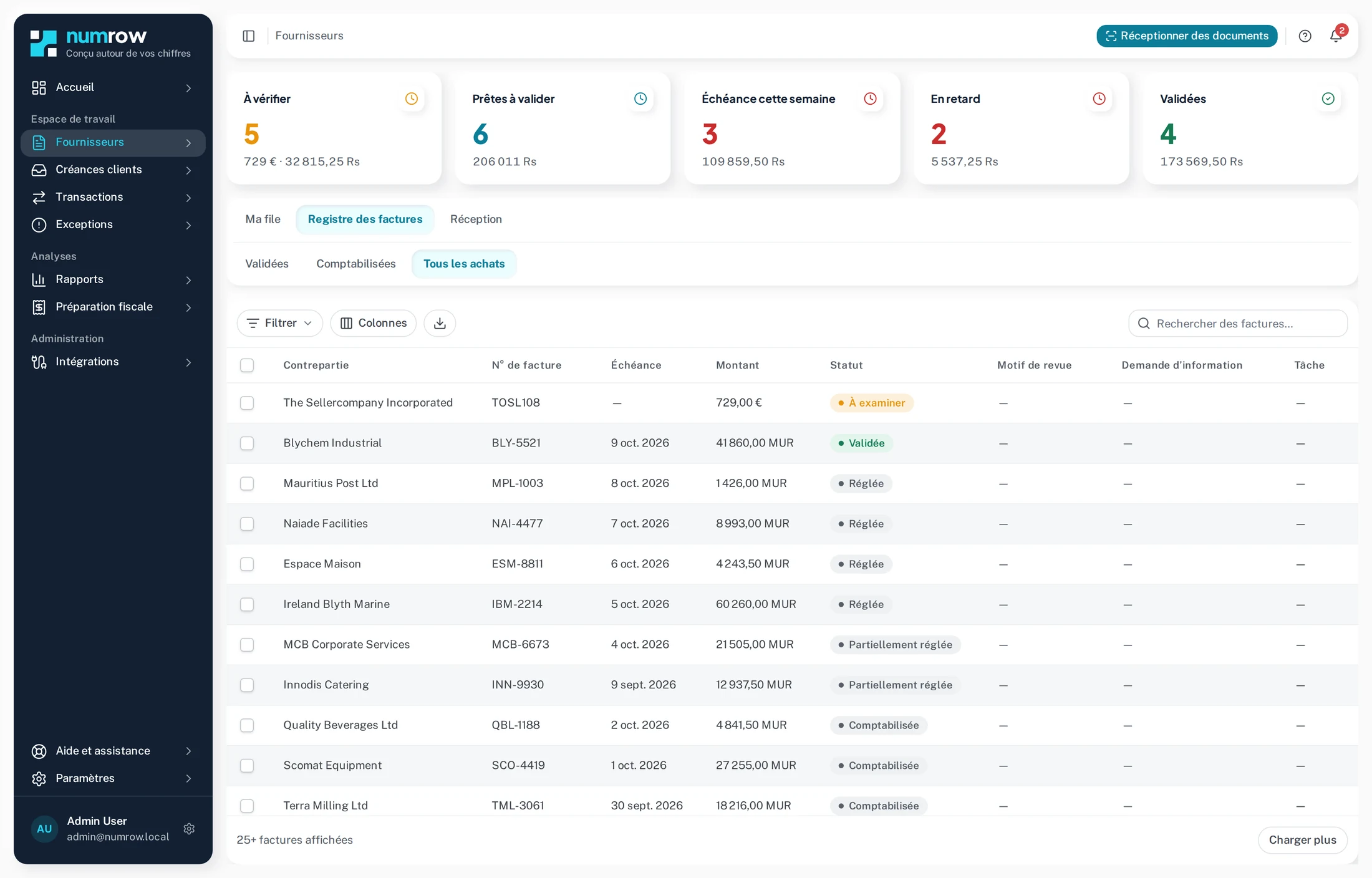The image size is (1372, 878).
Task: Click the Accueil dashboard icon
Action: coord(39,87)
